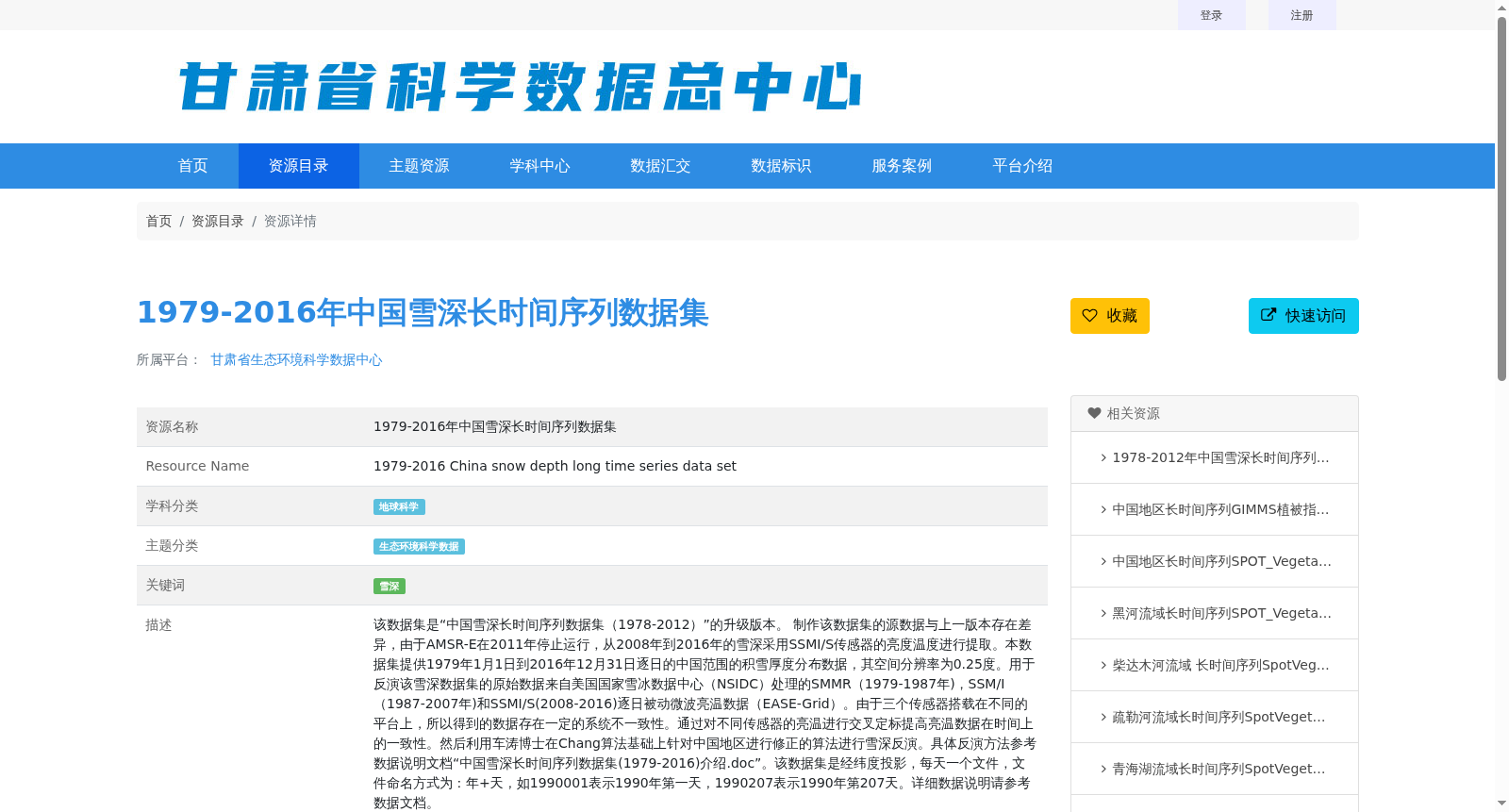Click the 资源详情 breadcrumb text
The width and height of the screenshot is (1509, 812).
(290, 221)
